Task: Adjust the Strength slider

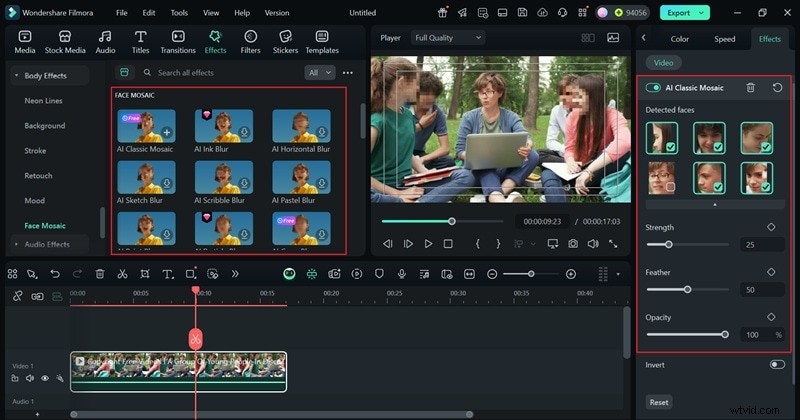Action: pyautogui.click(x=688, y=244)
